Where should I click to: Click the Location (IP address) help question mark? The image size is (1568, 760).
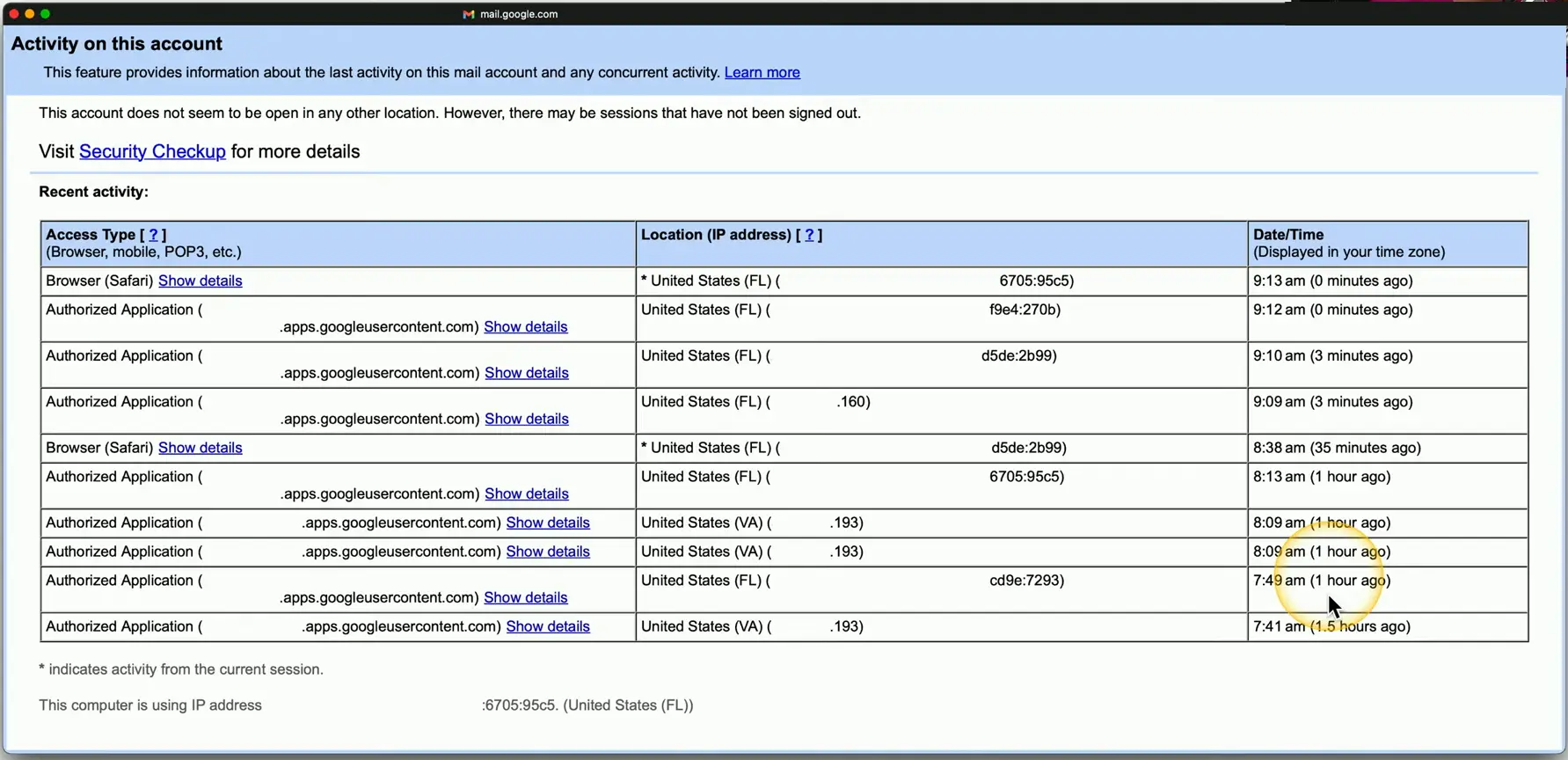tap(809, 235)
